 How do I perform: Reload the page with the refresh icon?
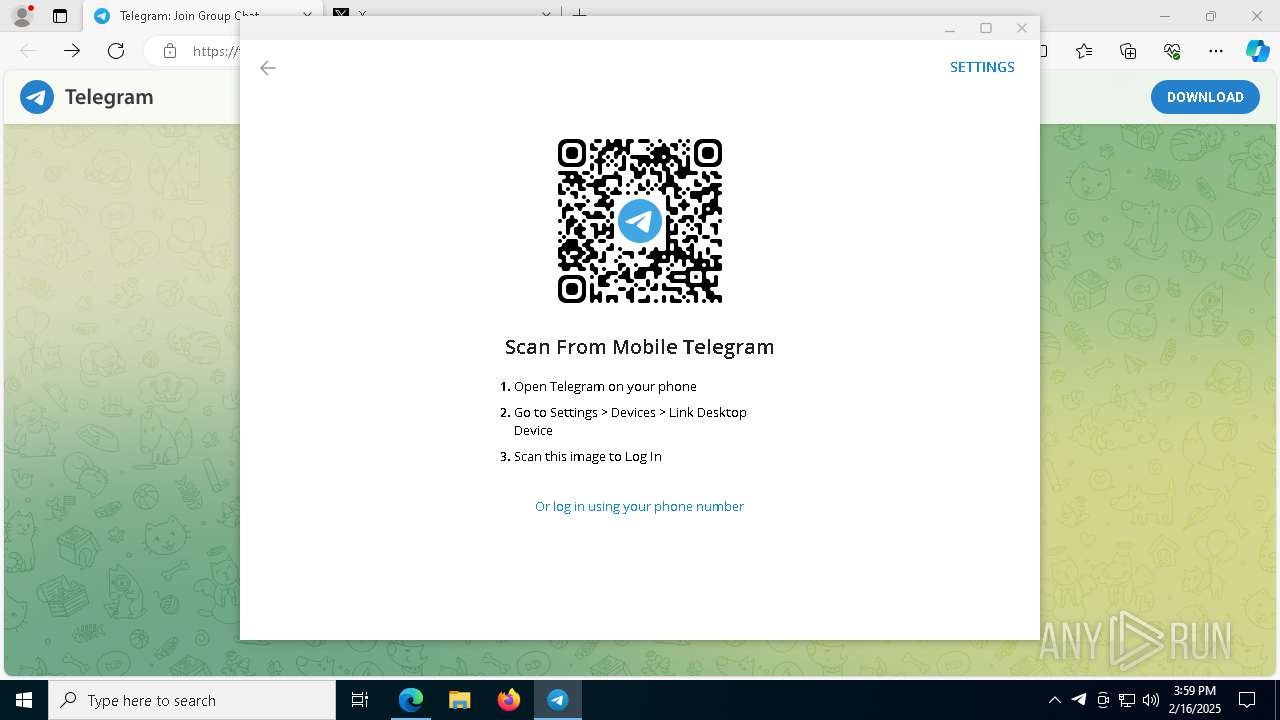tap(116, 51)
